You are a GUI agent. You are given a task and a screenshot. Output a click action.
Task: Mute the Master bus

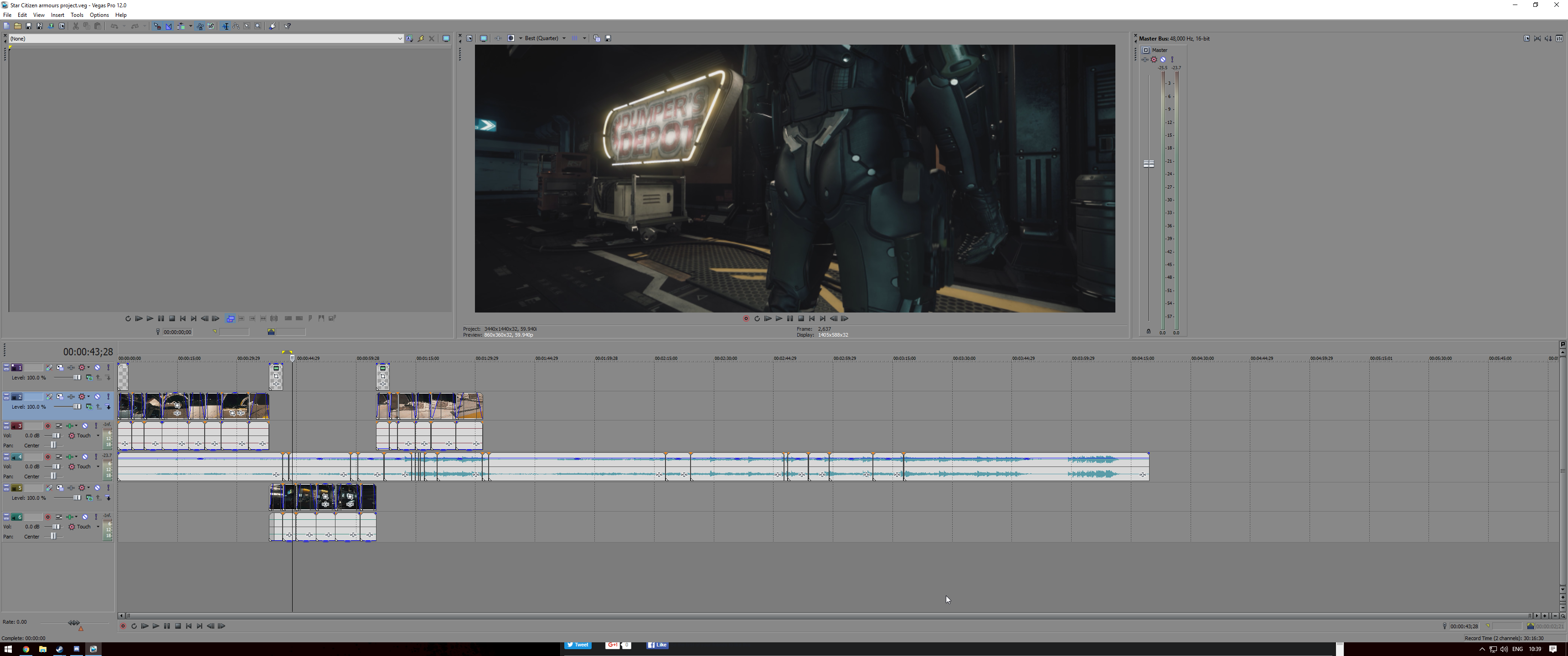[1163, 60]
